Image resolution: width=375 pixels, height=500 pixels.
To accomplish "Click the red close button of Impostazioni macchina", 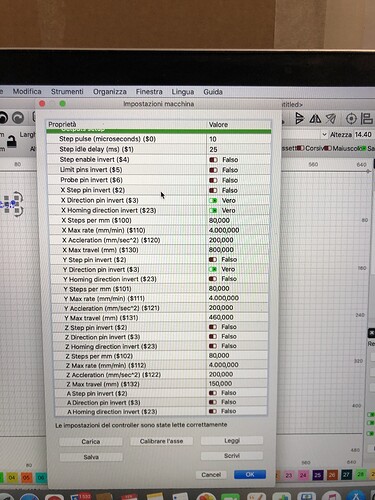I will pyautogui.click(x=42, y=104).
